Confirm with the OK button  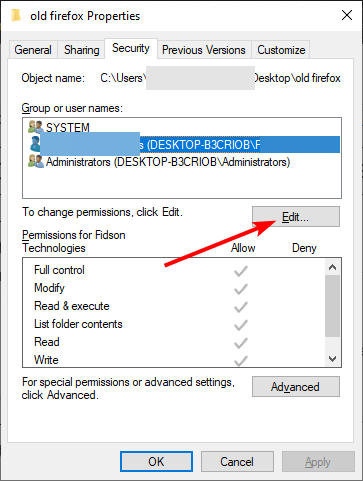(156, 462)
